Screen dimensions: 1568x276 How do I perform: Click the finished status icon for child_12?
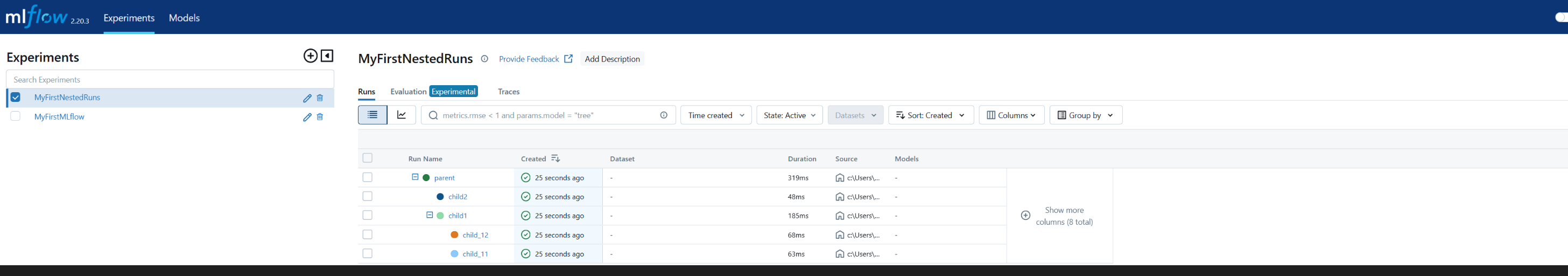tap(526, 235)
